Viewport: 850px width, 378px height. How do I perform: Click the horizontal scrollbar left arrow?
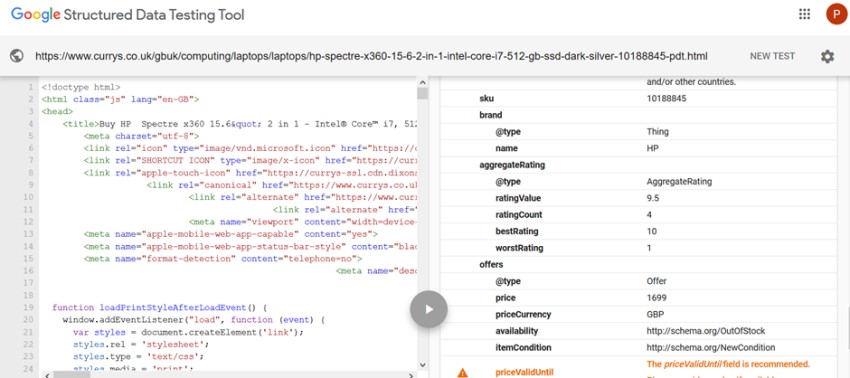point(46,375)
